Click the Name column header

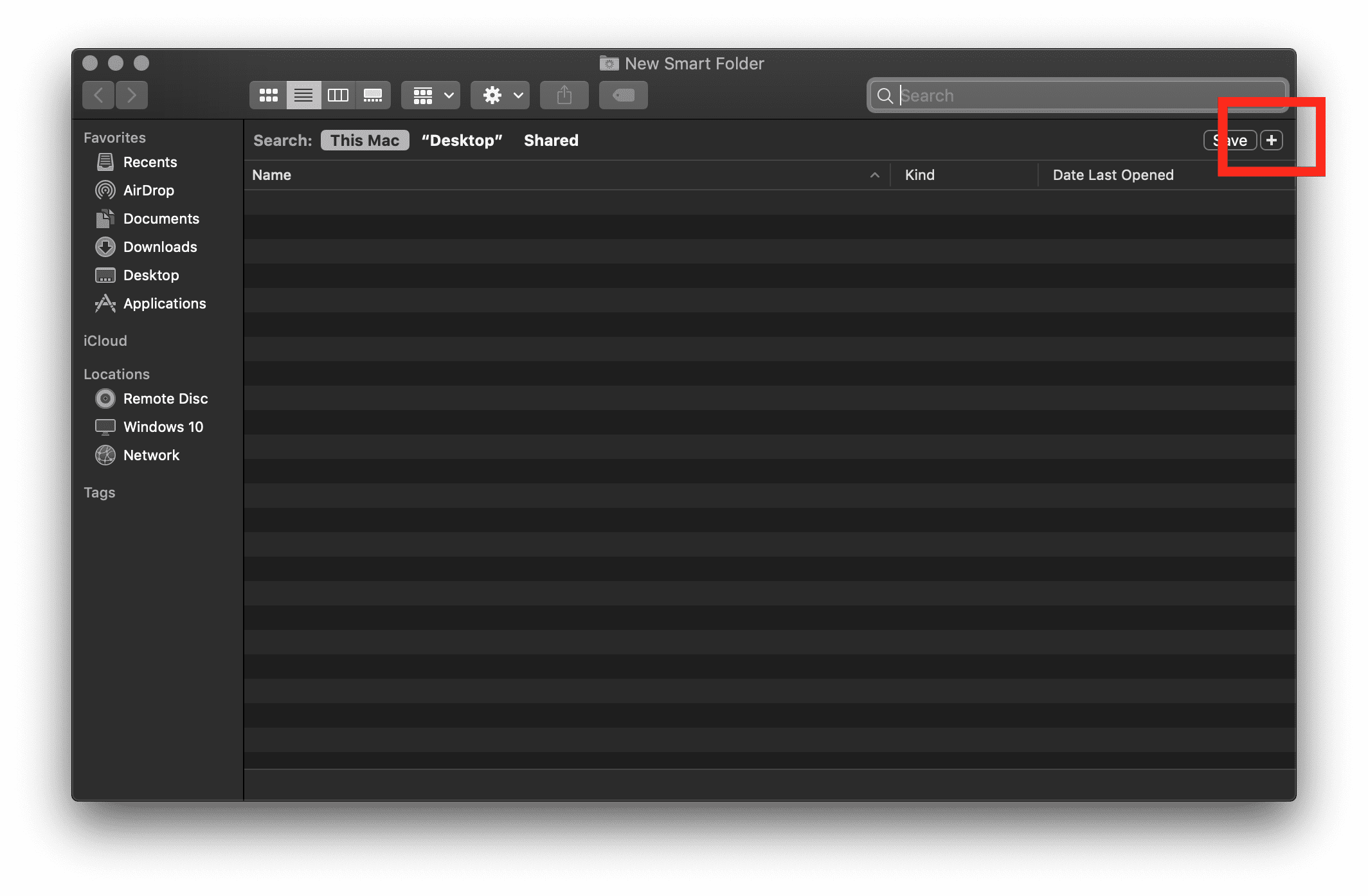coord(270,175)
